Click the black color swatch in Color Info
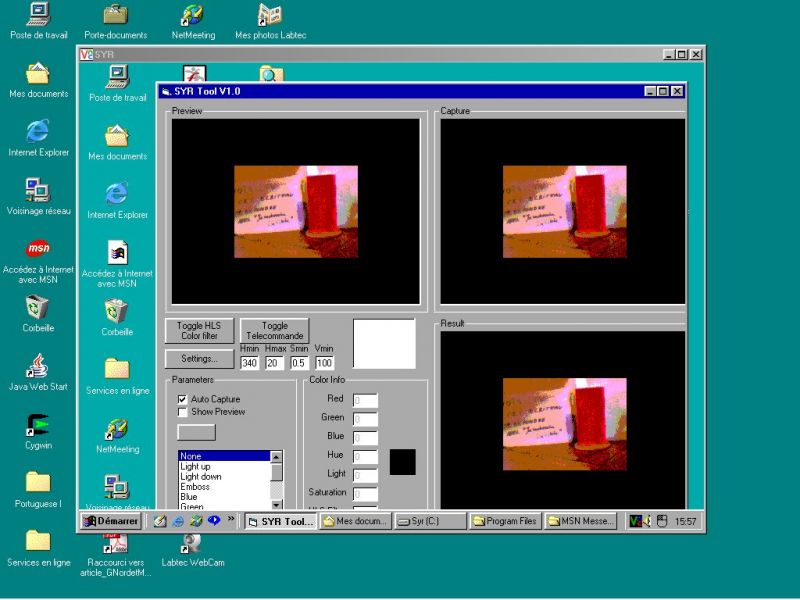800x600 pixels. (x=403, y=462)
